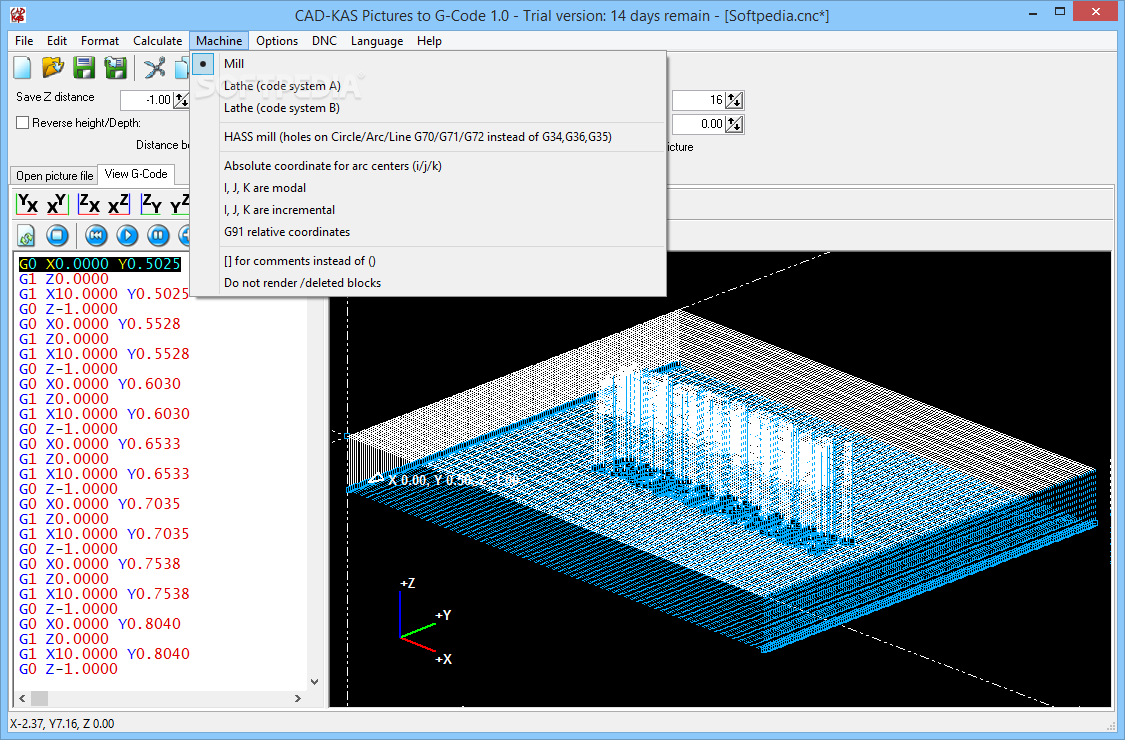Click G-code list horizontal scroll right arrow
Screen dimensions: 1125x740
point(298,698)
